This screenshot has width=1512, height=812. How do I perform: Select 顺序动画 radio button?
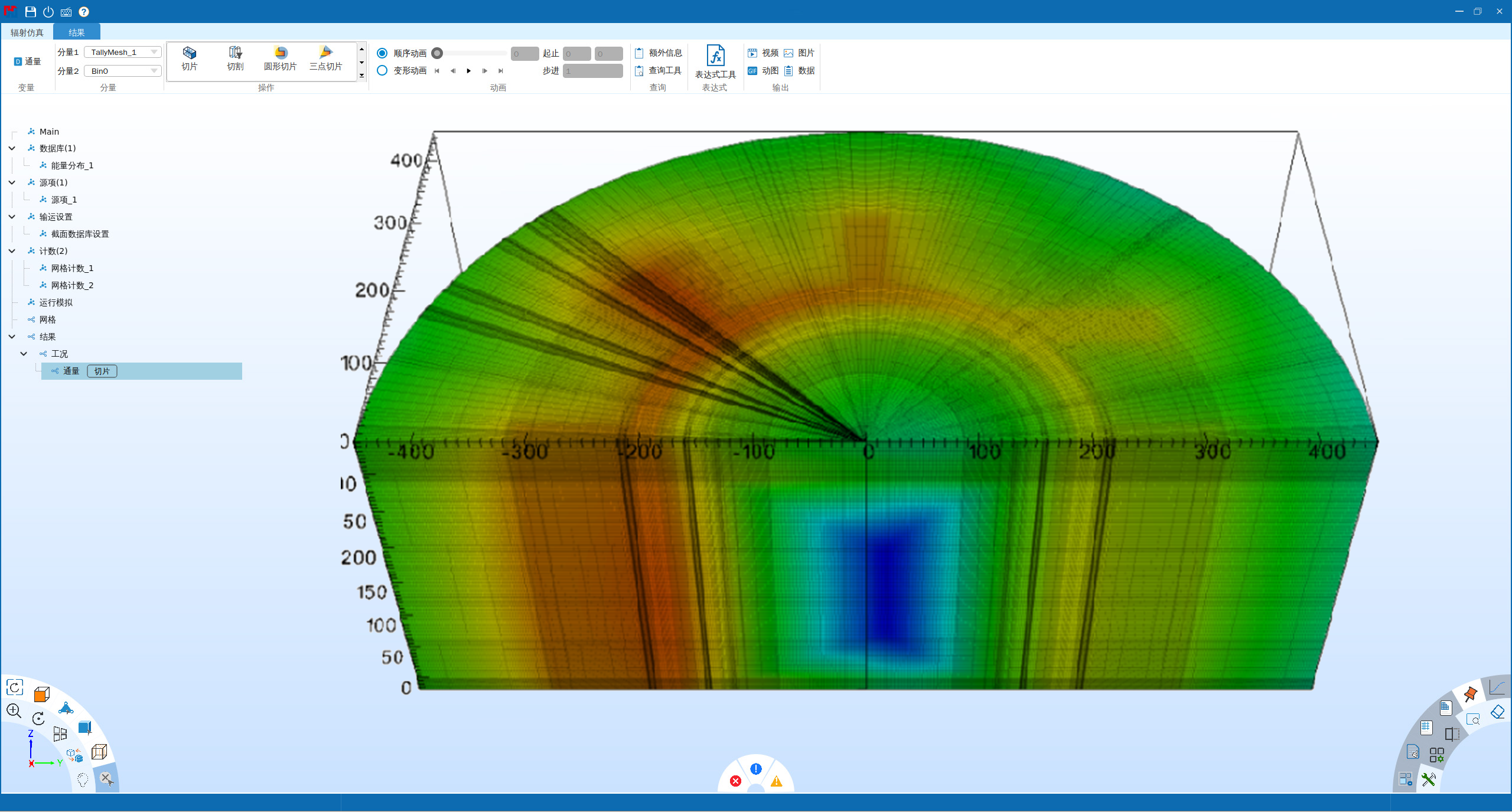coord(382,53)
